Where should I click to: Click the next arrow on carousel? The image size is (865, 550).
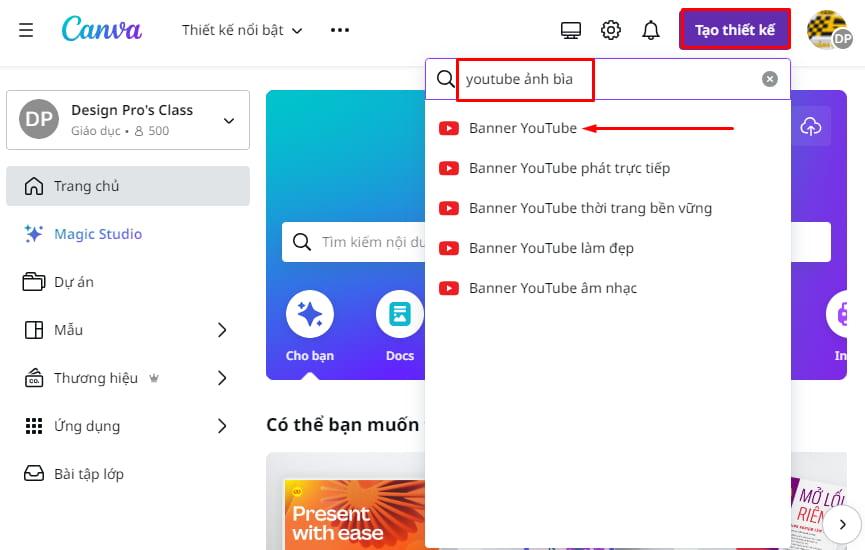(x=842, y=524)
